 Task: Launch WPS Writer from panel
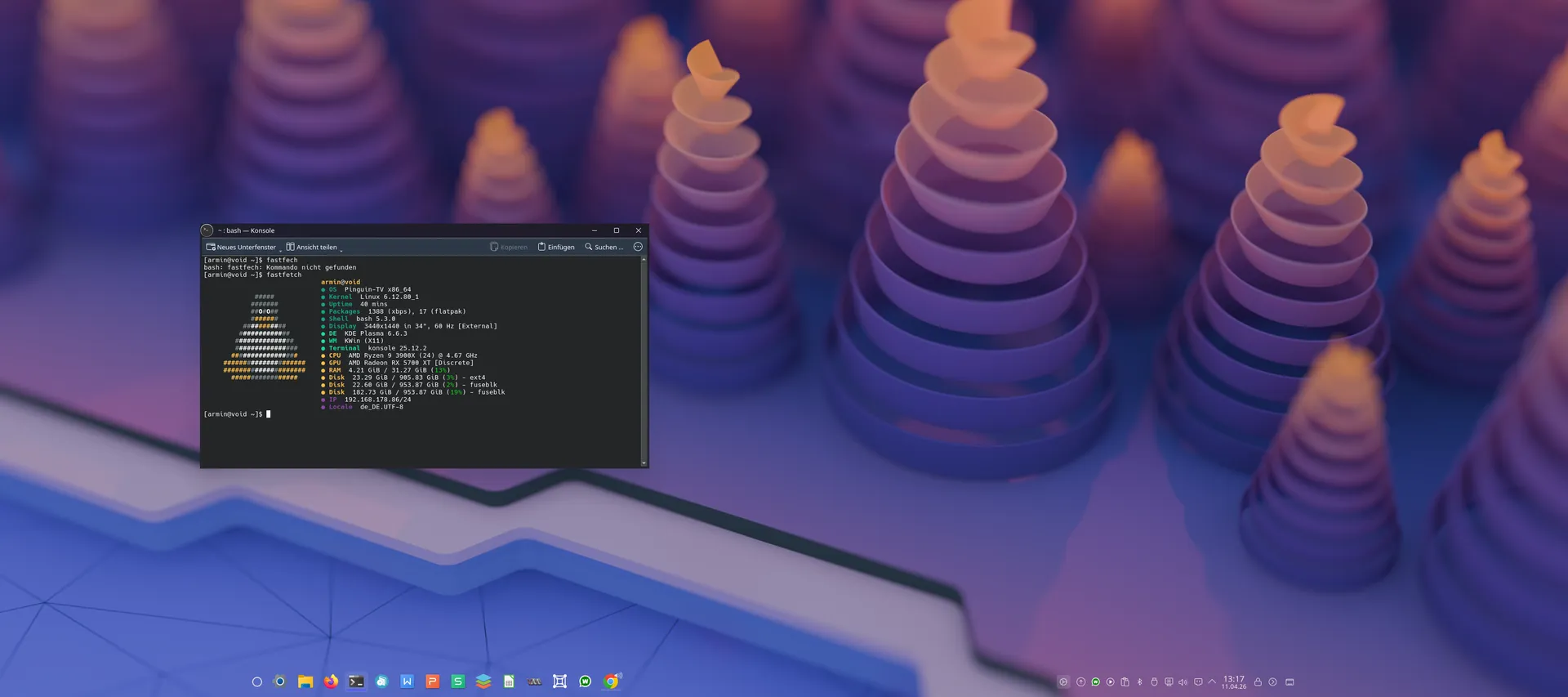point(407,681)
